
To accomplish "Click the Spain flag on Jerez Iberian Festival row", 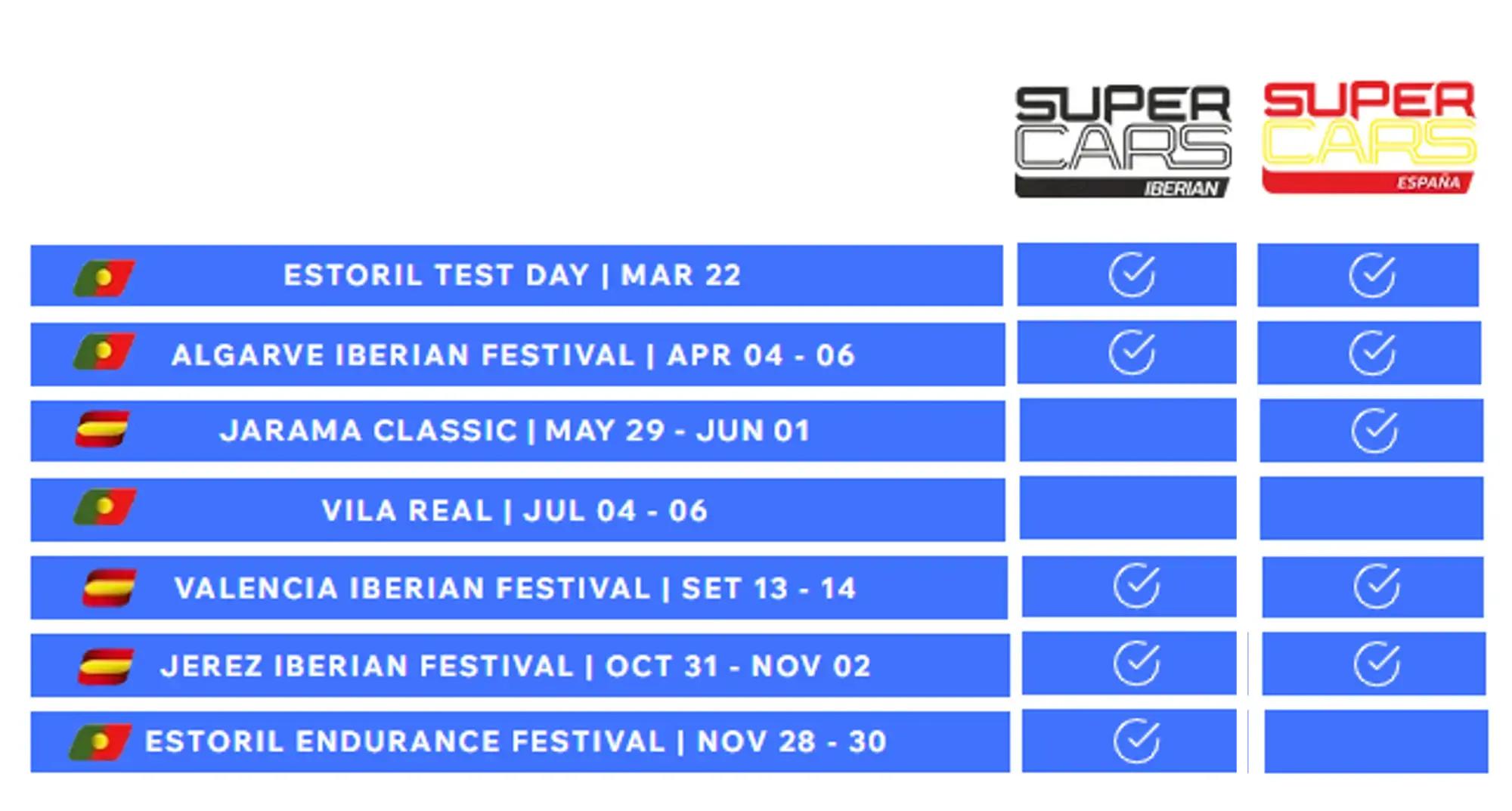I will [x=107, y=666].
